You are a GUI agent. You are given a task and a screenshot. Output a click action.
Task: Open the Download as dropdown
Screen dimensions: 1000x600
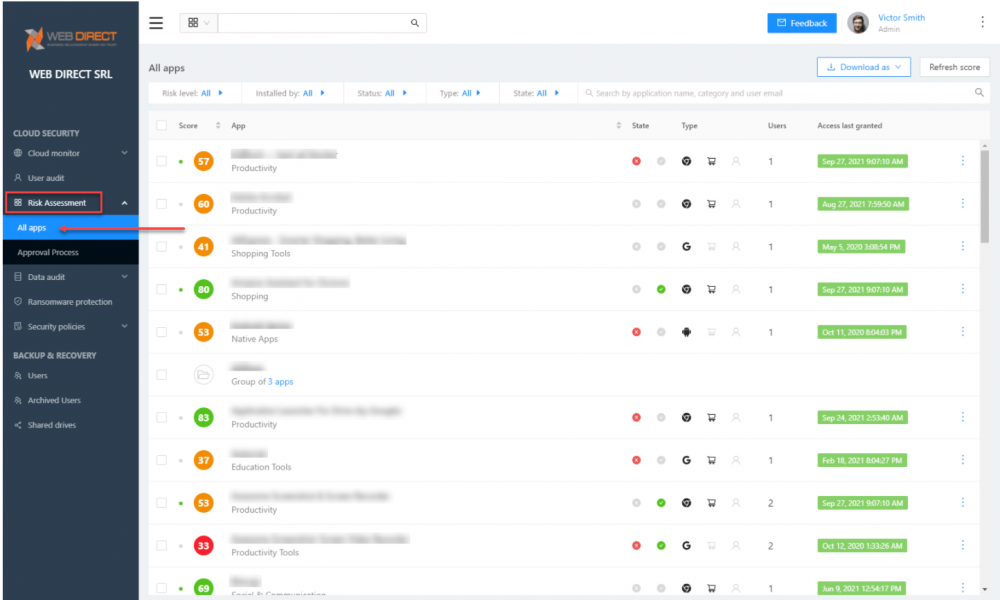pos(864,67)
